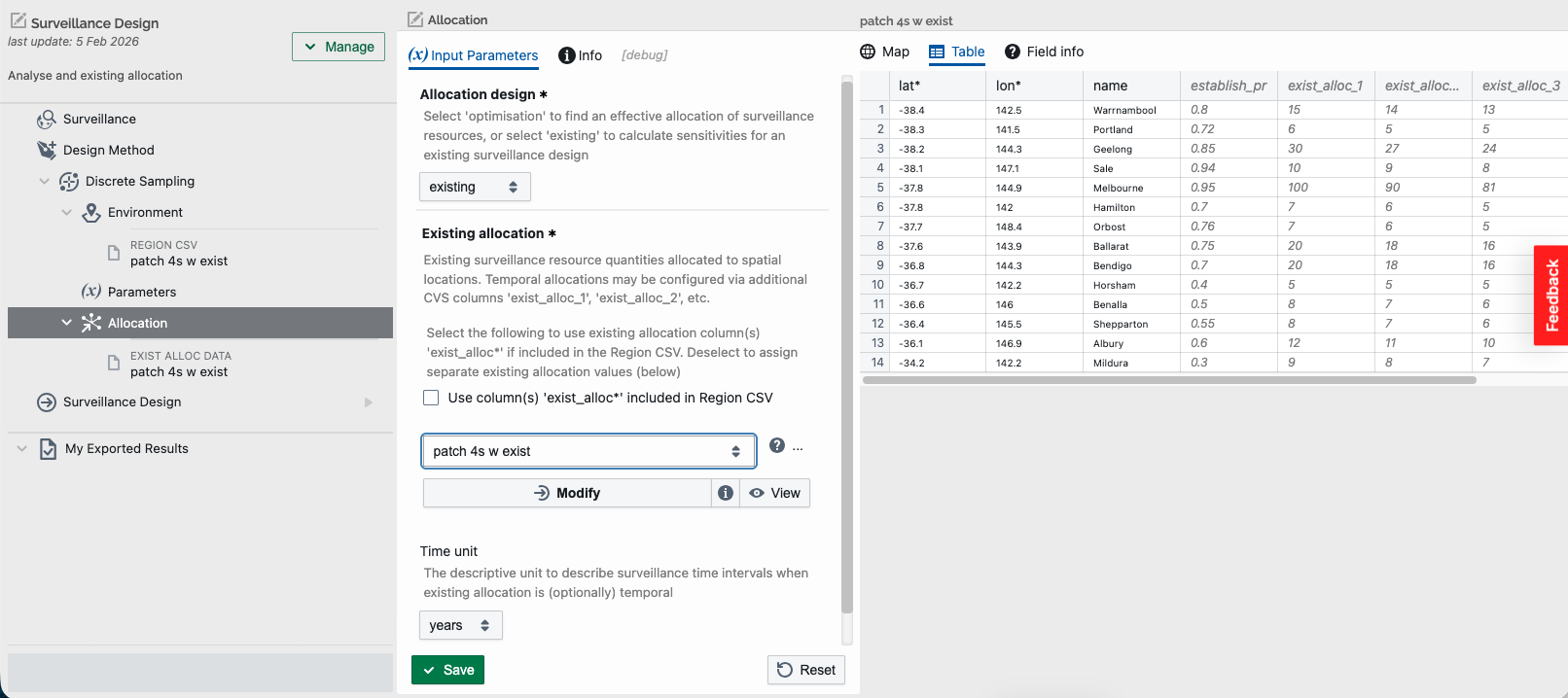Click the Environment node icon

click(x=90, y=213)
